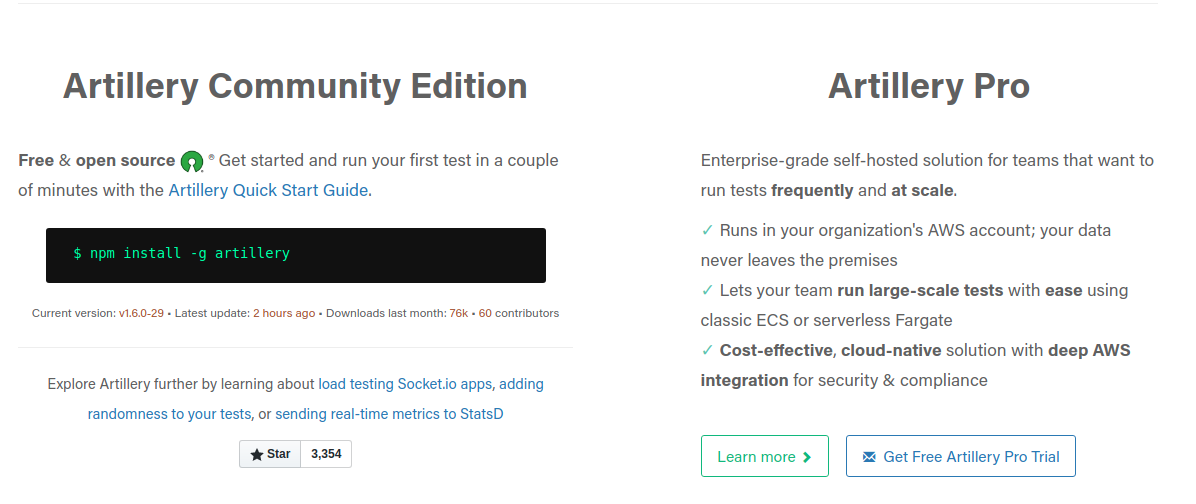
Task: Click the checkmark beside "Cost-effective"
Action: point(708,350)
